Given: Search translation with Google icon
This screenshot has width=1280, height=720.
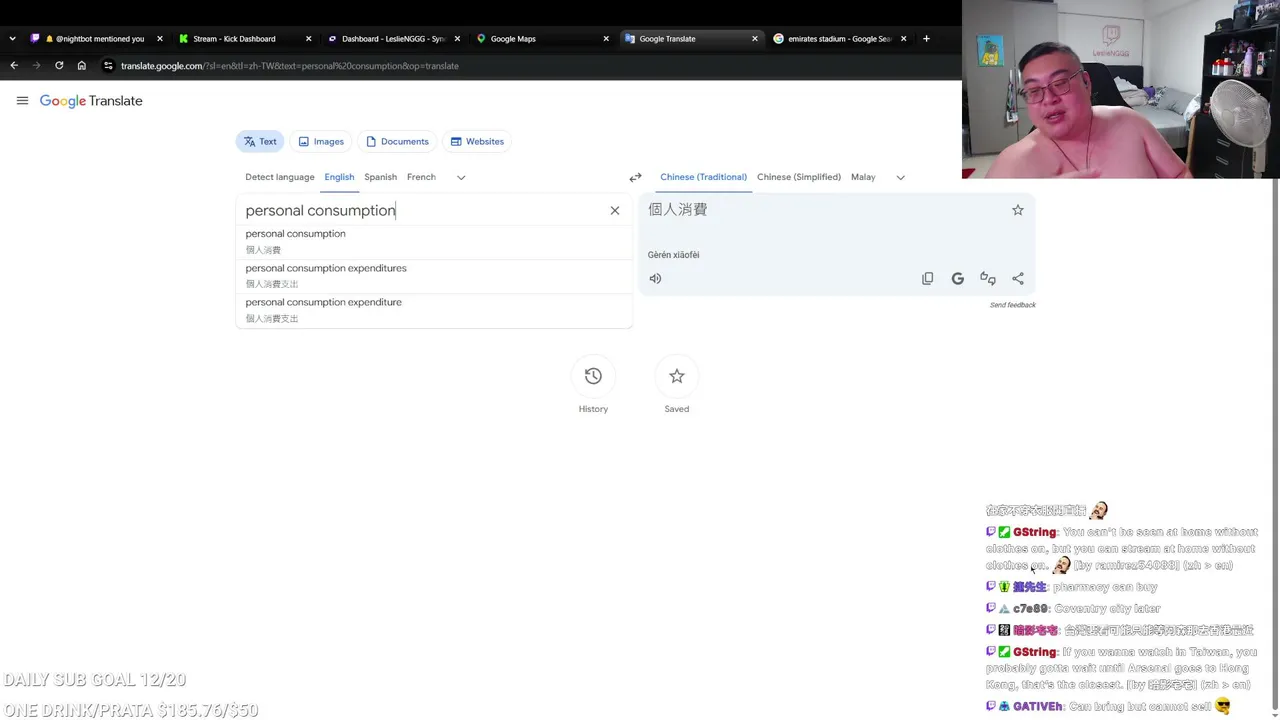Looking at the screenshot, I should pyautogui.click(x=958, y=279).
